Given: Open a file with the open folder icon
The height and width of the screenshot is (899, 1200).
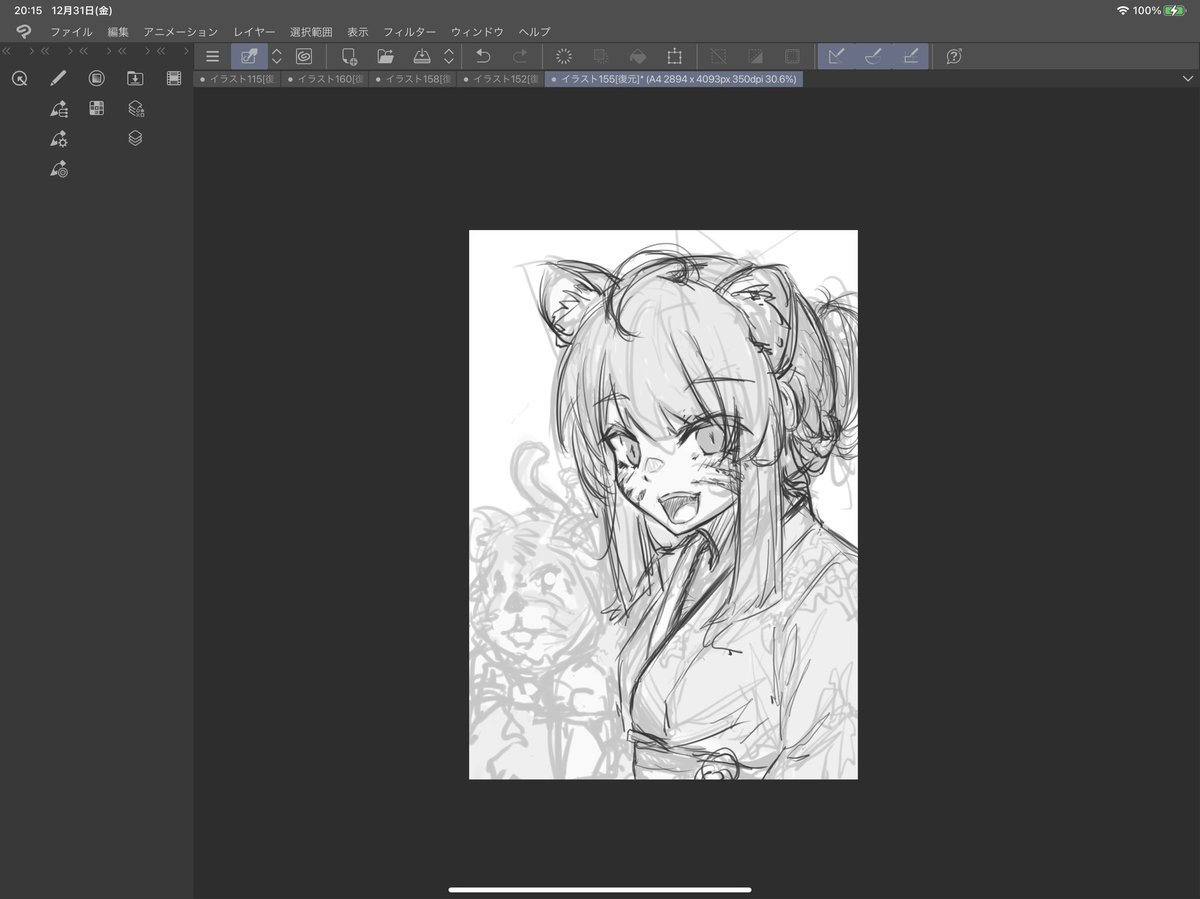Looking at the screenshot, I should [385, 56].
